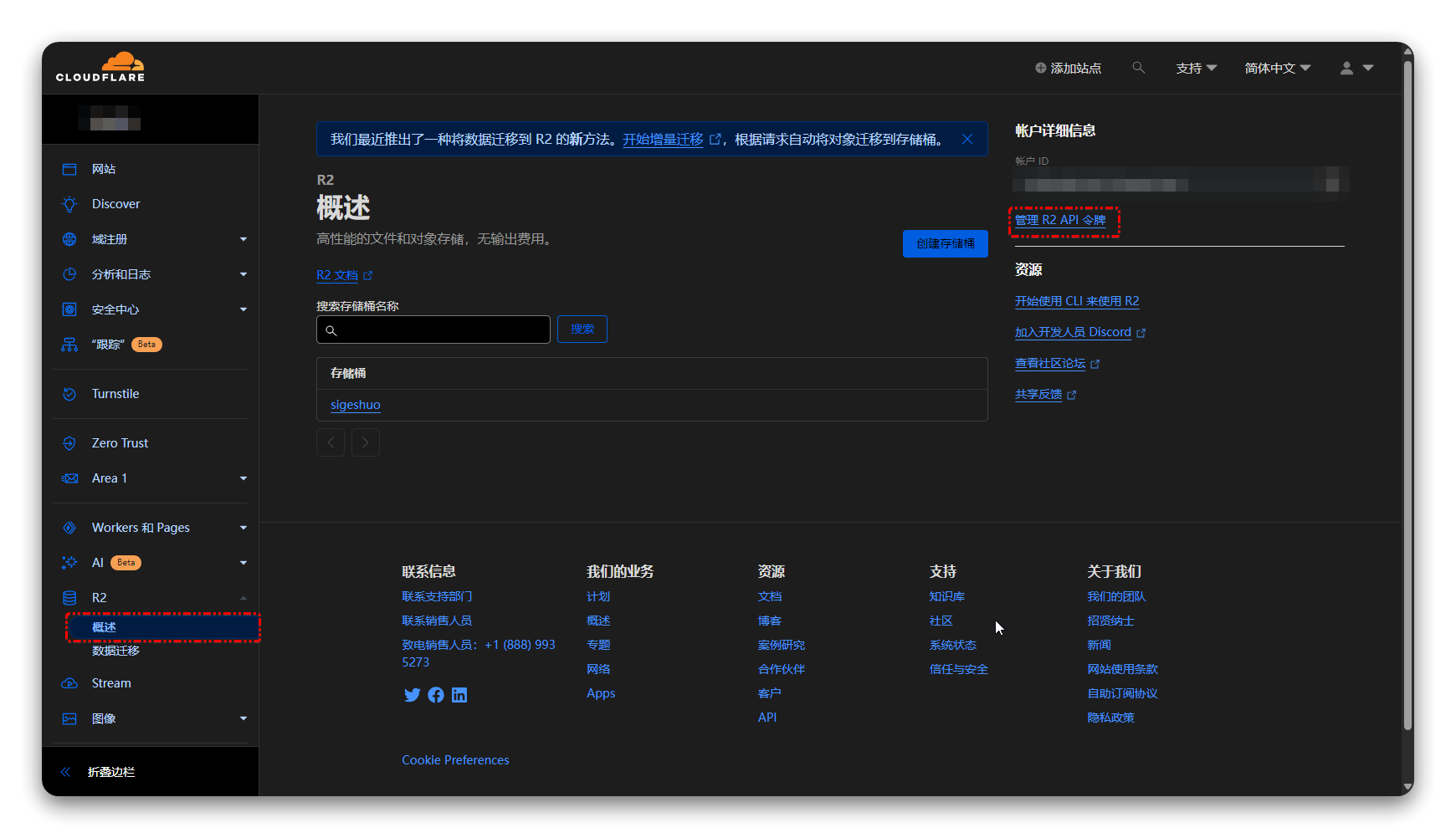Click Apps footer link
Screen dimensions: 1456x838
point(601,693)
